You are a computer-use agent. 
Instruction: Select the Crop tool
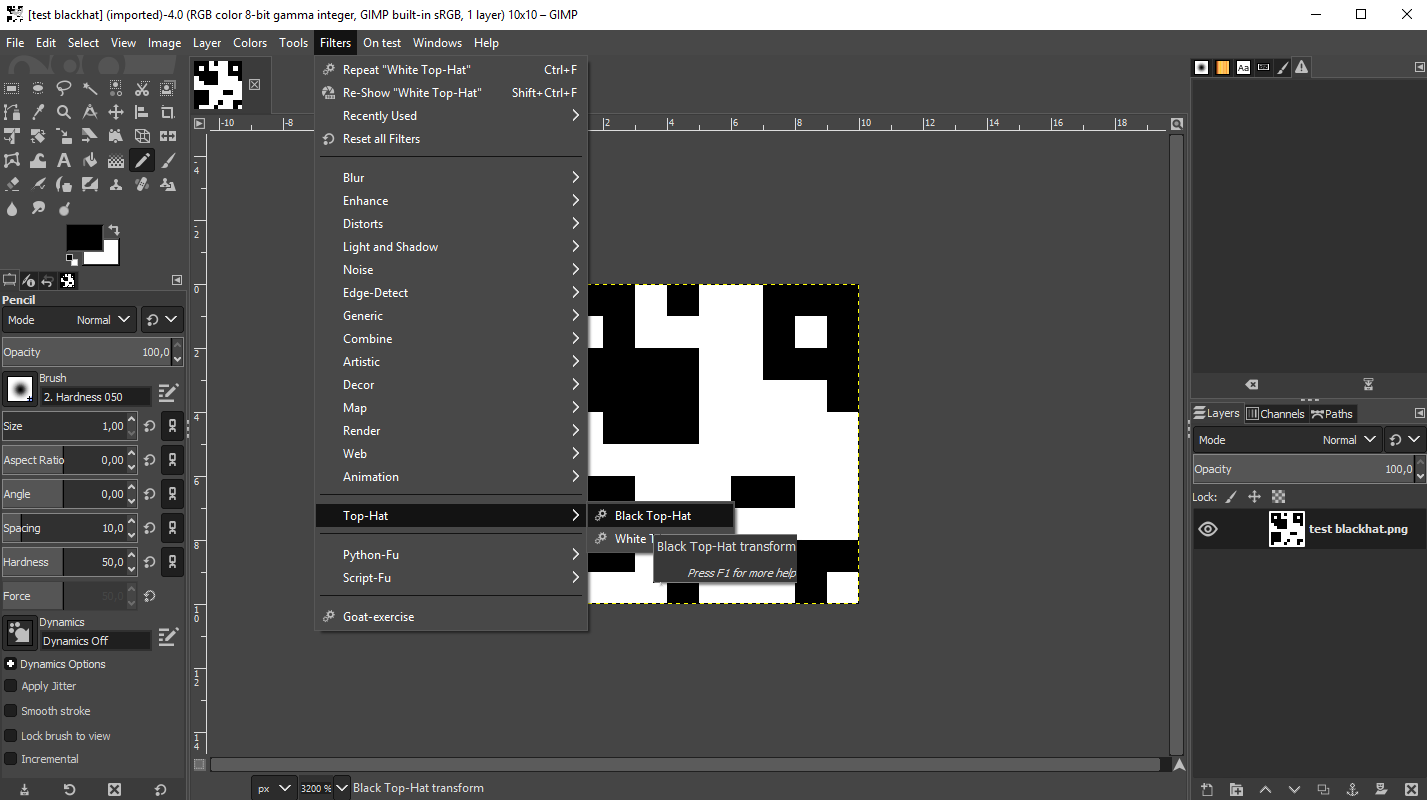click(x=168, y=112)
